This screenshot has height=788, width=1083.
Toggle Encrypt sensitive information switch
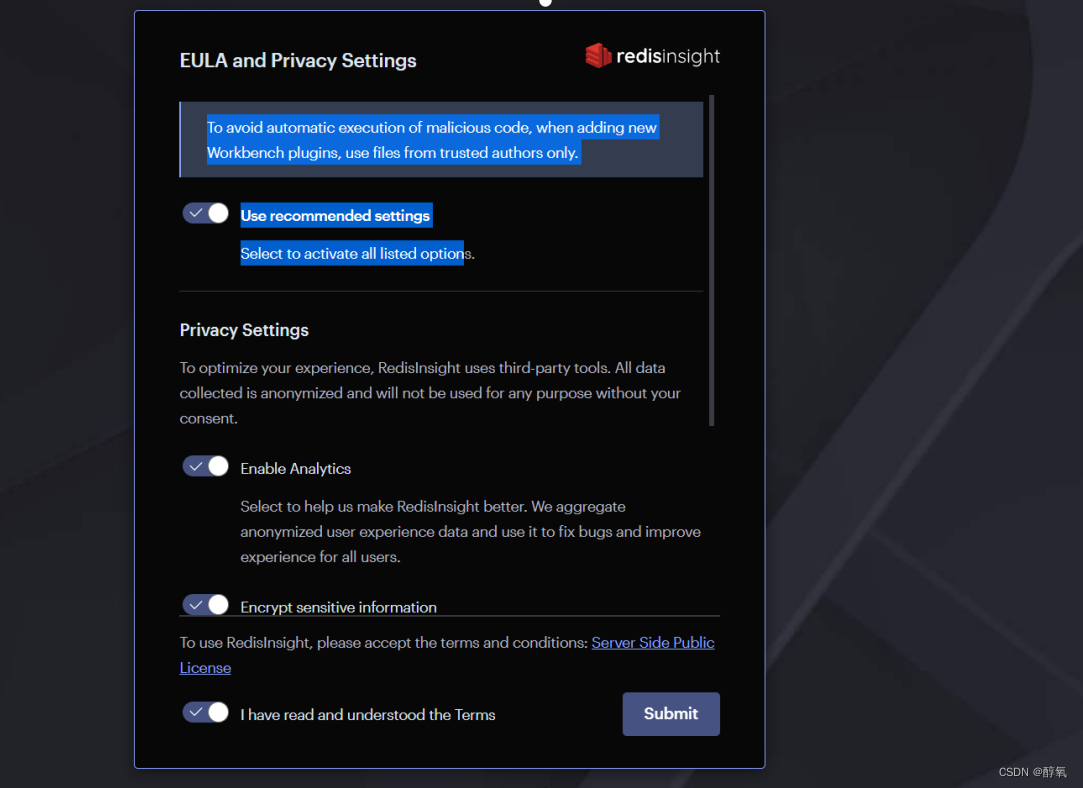[x=205, y=604]
